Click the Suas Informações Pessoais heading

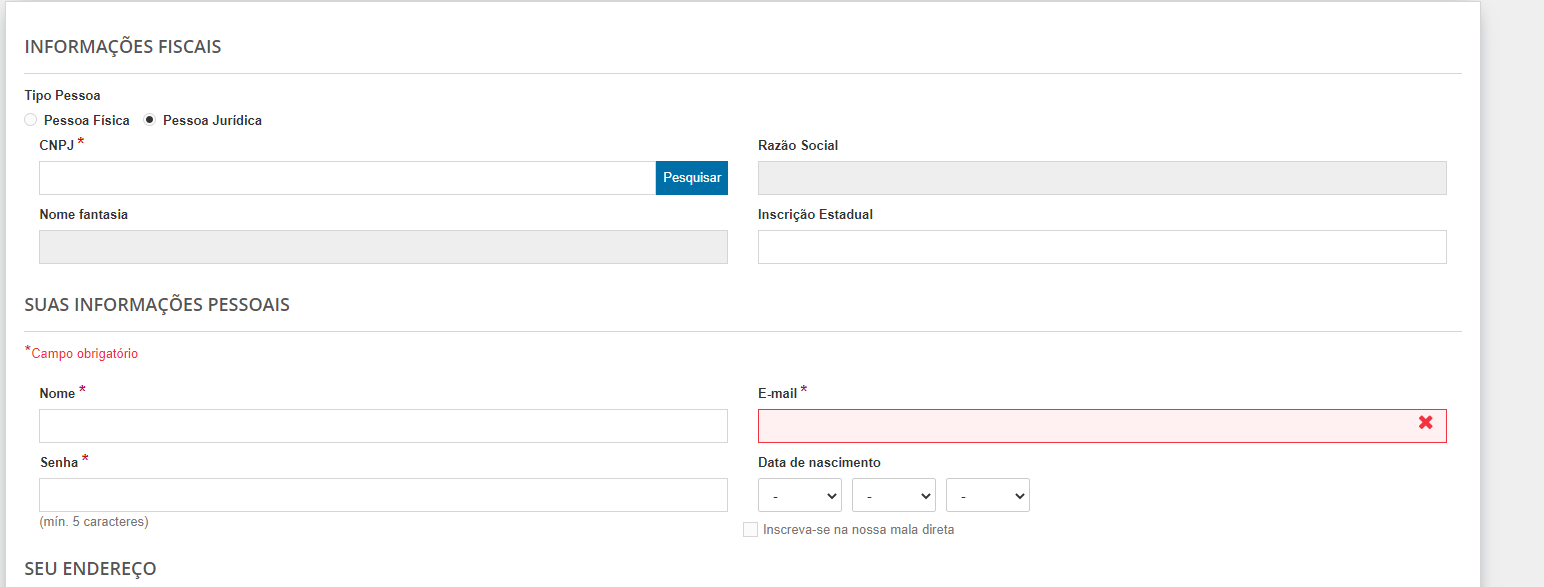click(157, 305)
